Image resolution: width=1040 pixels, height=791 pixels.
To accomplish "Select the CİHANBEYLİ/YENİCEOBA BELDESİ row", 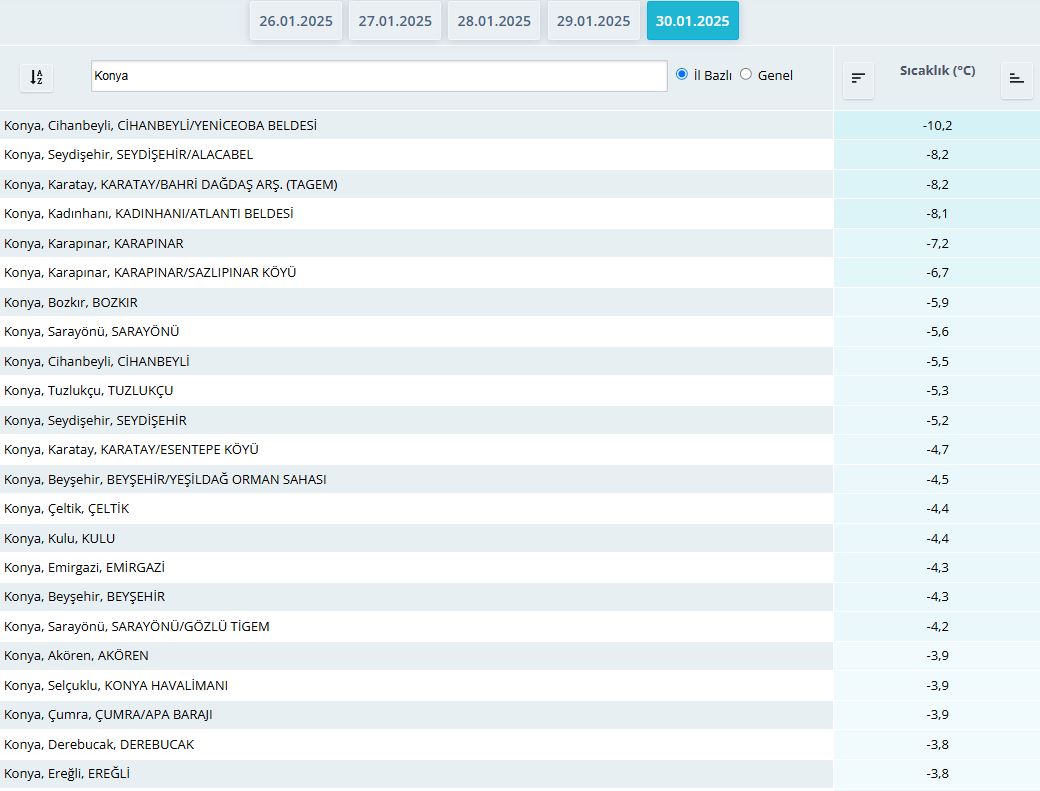I will (160, 125).
